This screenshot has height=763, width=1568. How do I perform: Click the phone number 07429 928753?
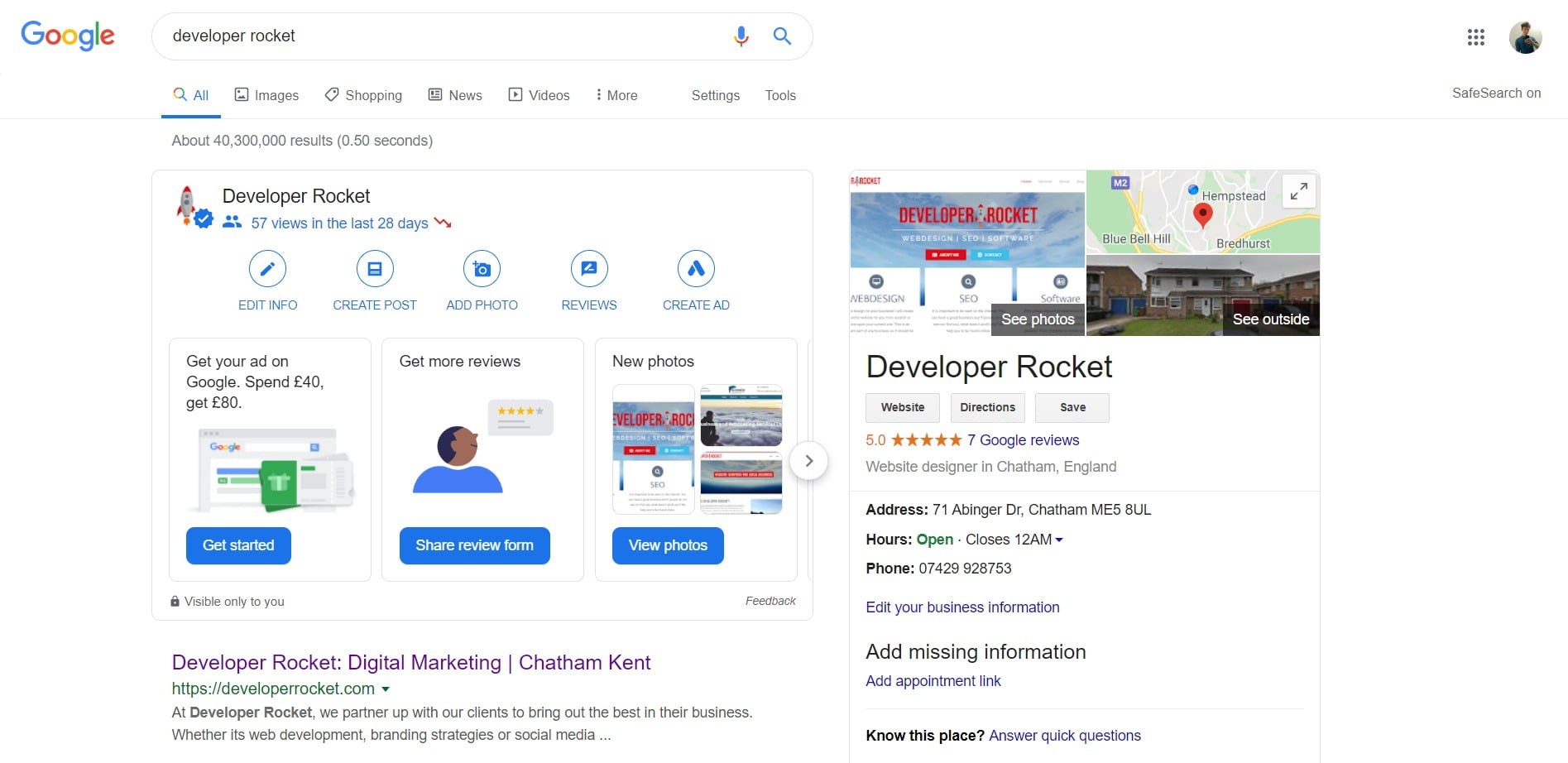pos(965,569)
